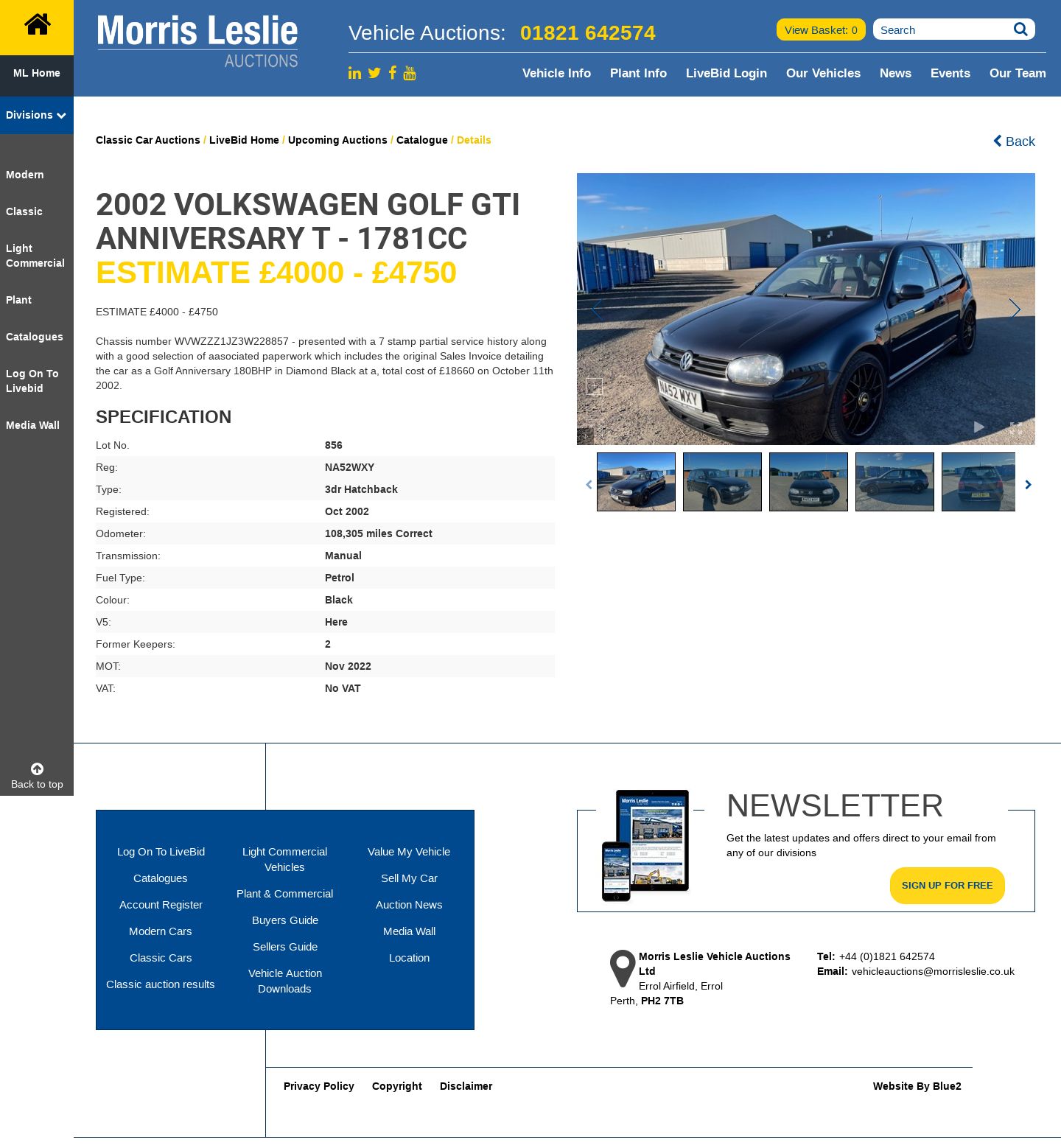Go to LiveBid Login
Image resolution: width=1061 pixels, height=1148 pixels.
coord(726,73)
